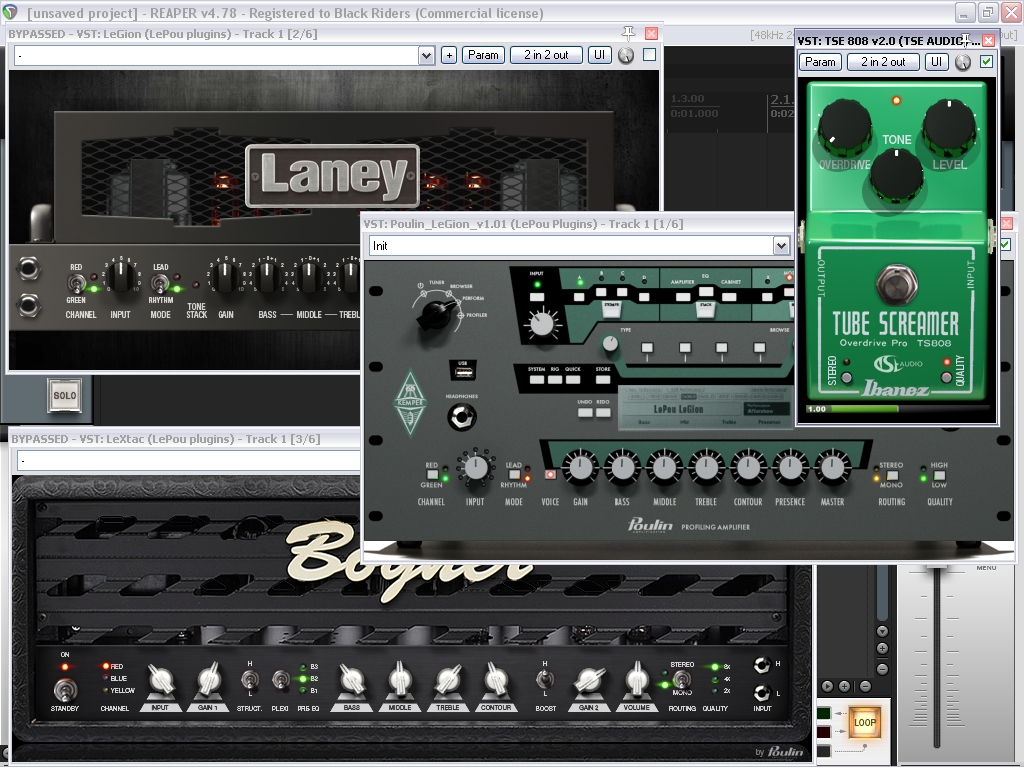Toggle Stereo/Mono routing switch on Poulin amp

tap(891, 475)
